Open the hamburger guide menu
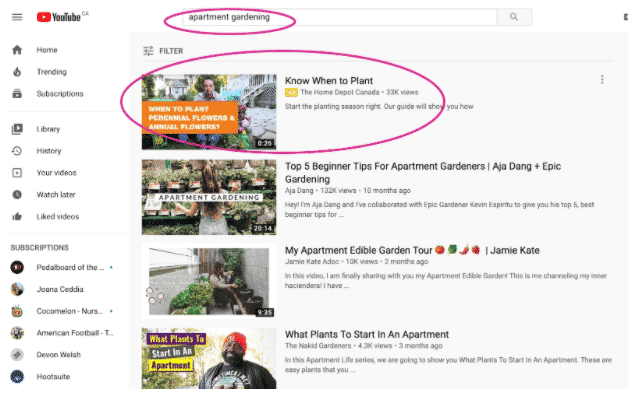637x400 pixels. pyautogui.click(x=17, y=17)
